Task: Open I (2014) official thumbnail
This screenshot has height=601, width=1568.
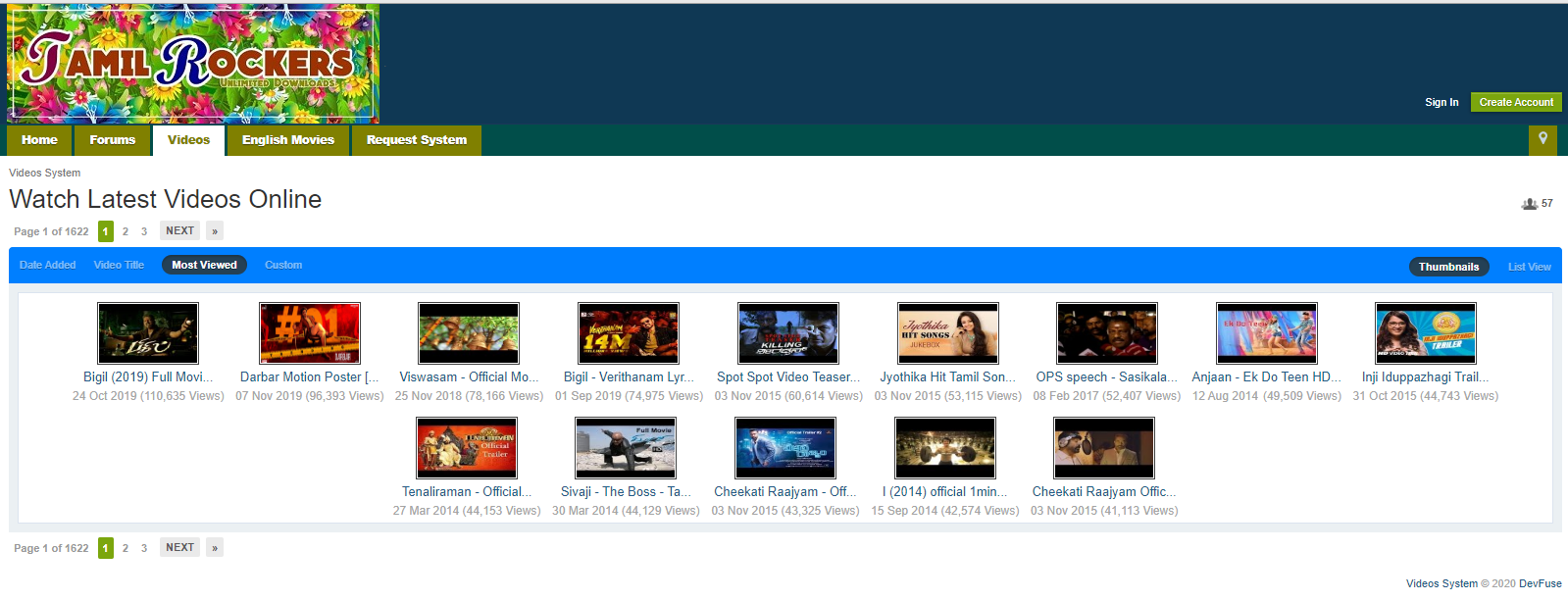Action: coord(945,448)
